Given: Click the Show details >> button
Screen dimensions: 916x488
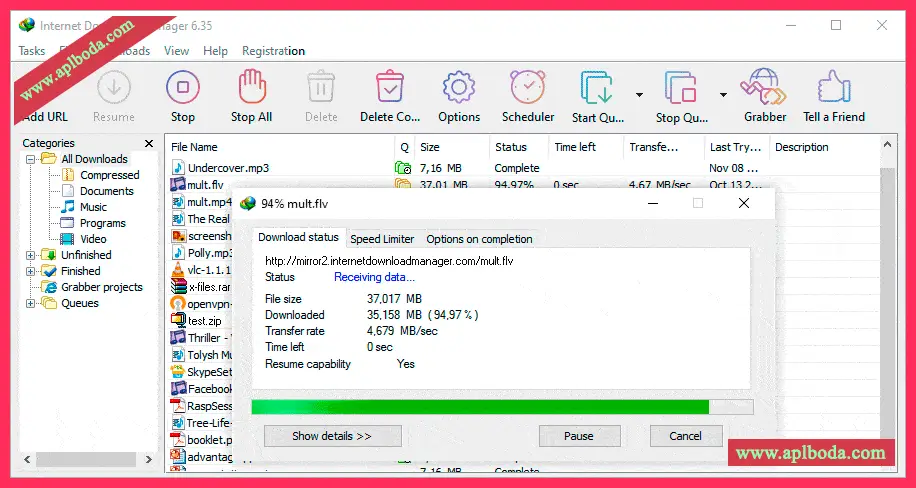Looking at the screenshot, I should (332, 436).
